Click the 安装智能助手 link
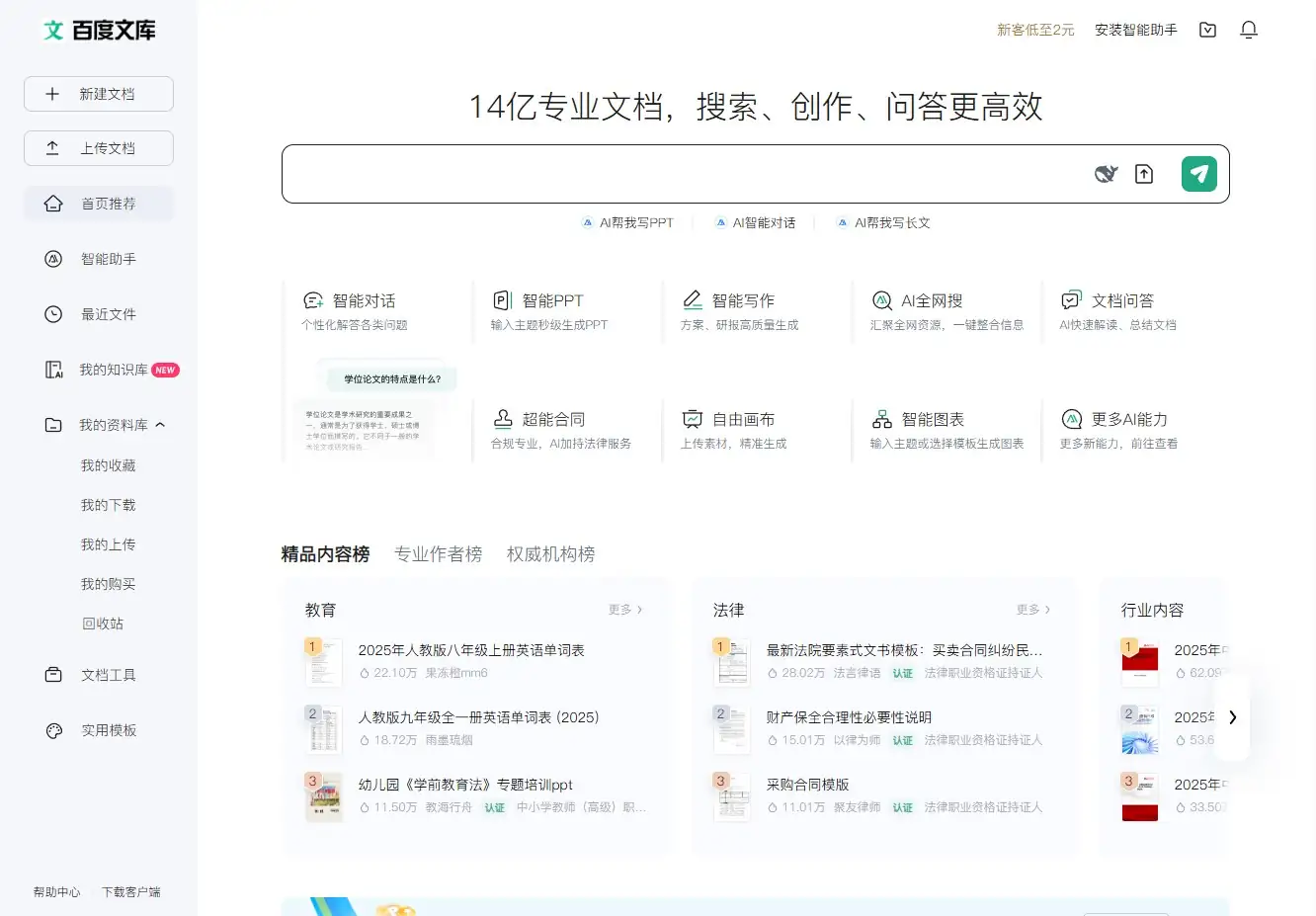The width and height of the screenshot is (1316, 916). (x=1135, y=30)
